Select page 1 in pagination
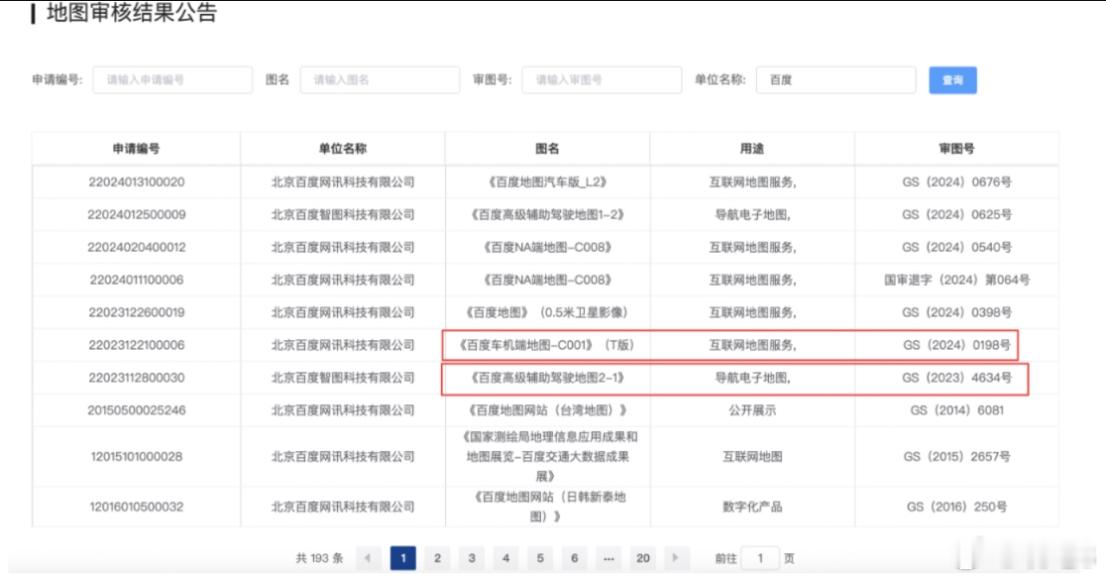This screenshot has width=1106, height=581. tap(403, 558)
